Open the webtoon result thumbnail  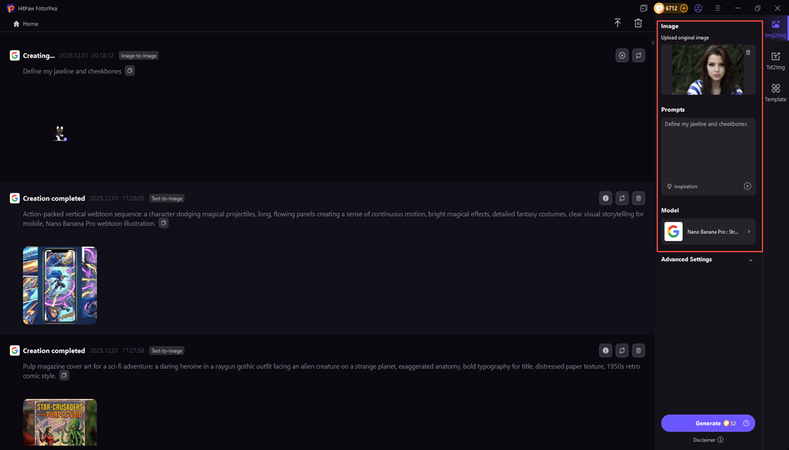(60, 285)
